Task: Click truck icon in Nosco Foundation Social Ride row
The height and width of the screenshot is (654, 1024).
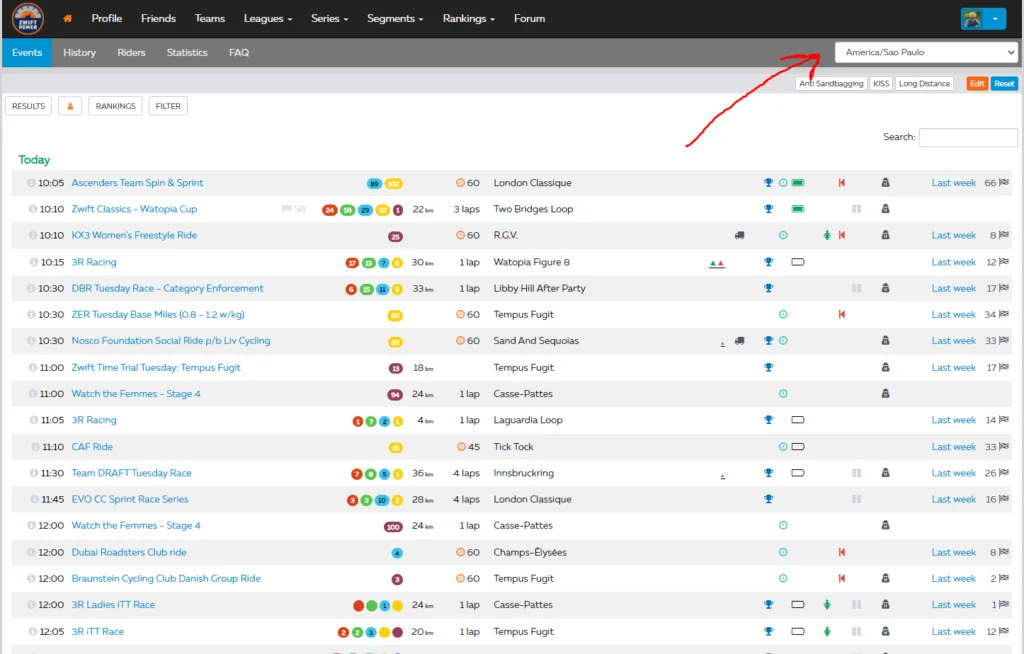Action: (x=739, y=340)
